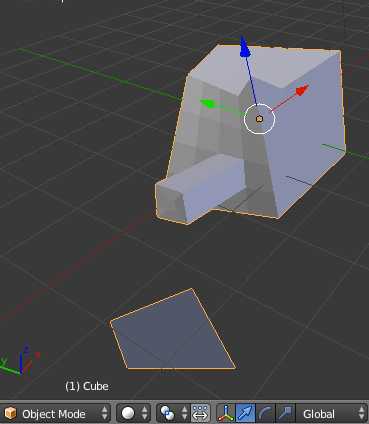Open the viewport shading sphere dropdown
Viewport: 369px width, 424px height.
(133, 413)
